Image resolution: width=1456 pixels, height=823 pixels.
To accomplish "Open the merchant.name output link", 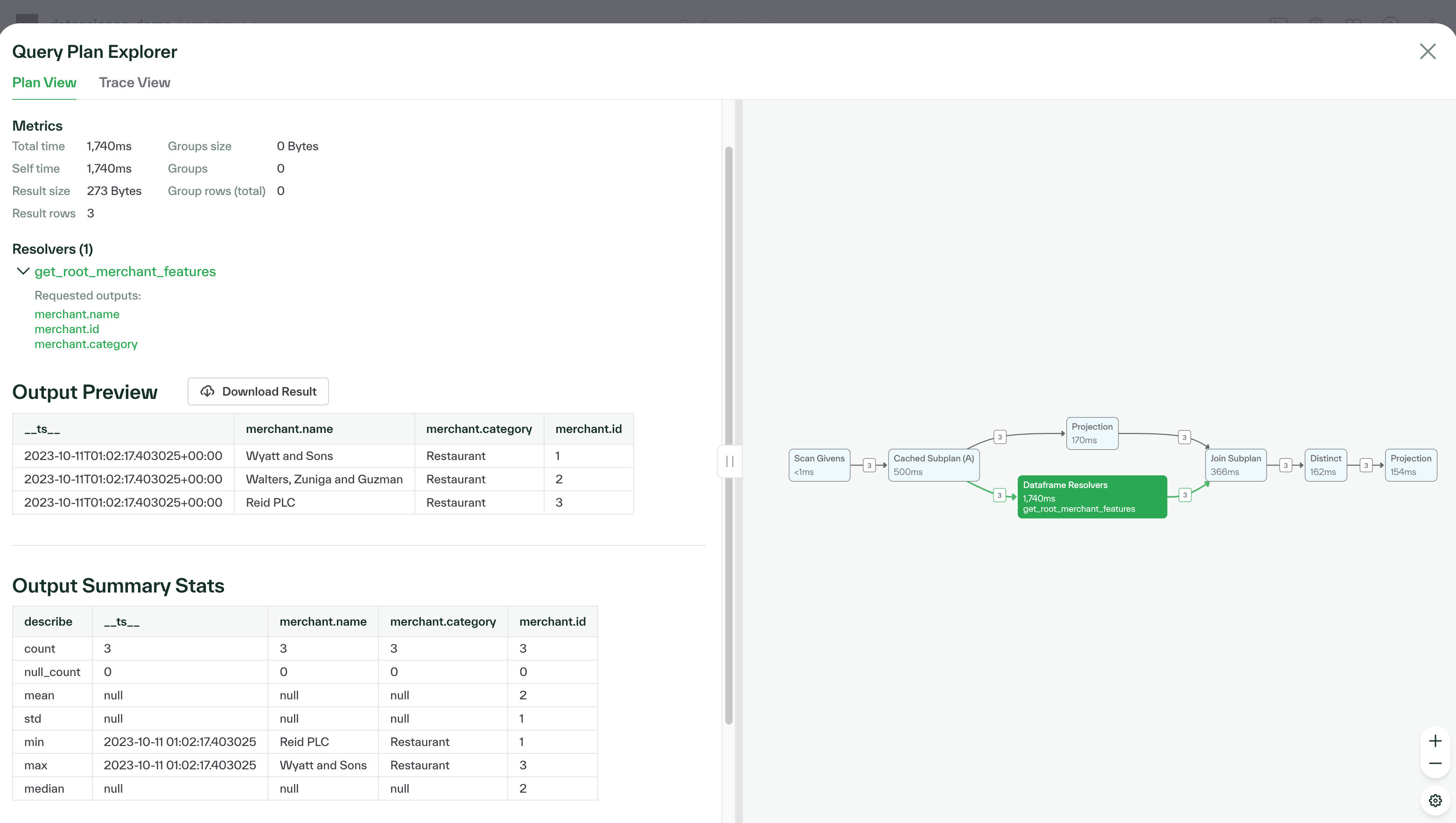I will point(77,314).
